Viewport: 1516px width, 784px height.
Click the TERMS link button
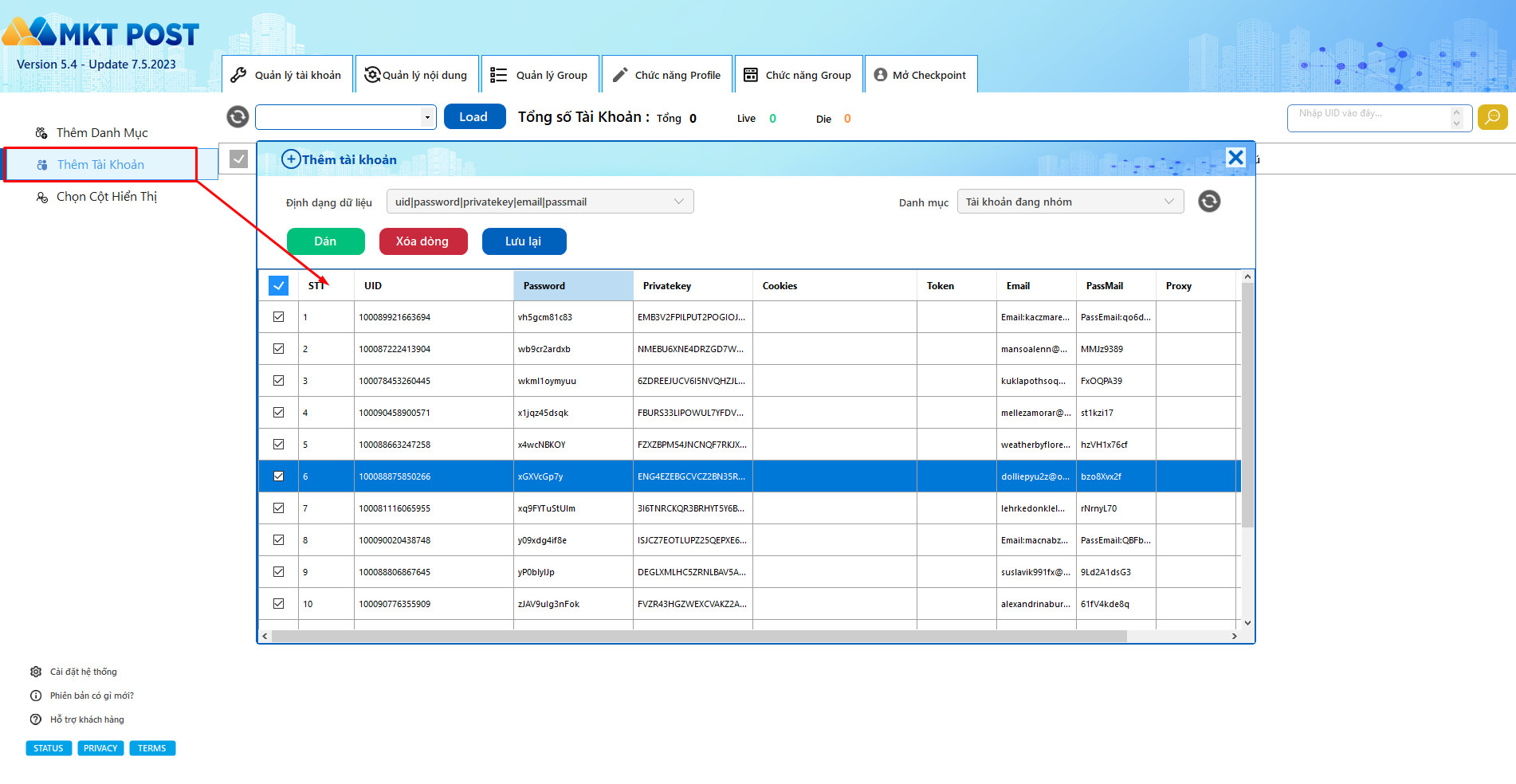click(x=152, y=748)
